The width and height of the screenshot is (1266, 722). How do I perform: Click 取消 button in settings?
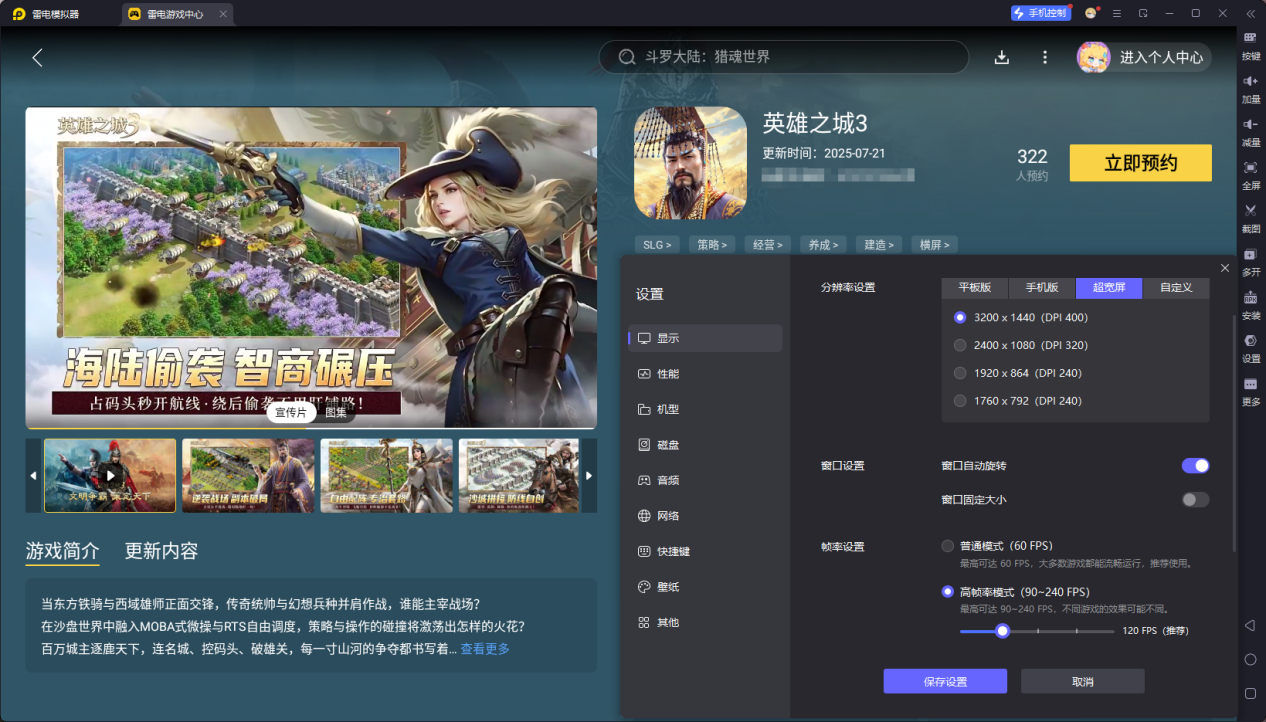click(x=1082, y=681)
